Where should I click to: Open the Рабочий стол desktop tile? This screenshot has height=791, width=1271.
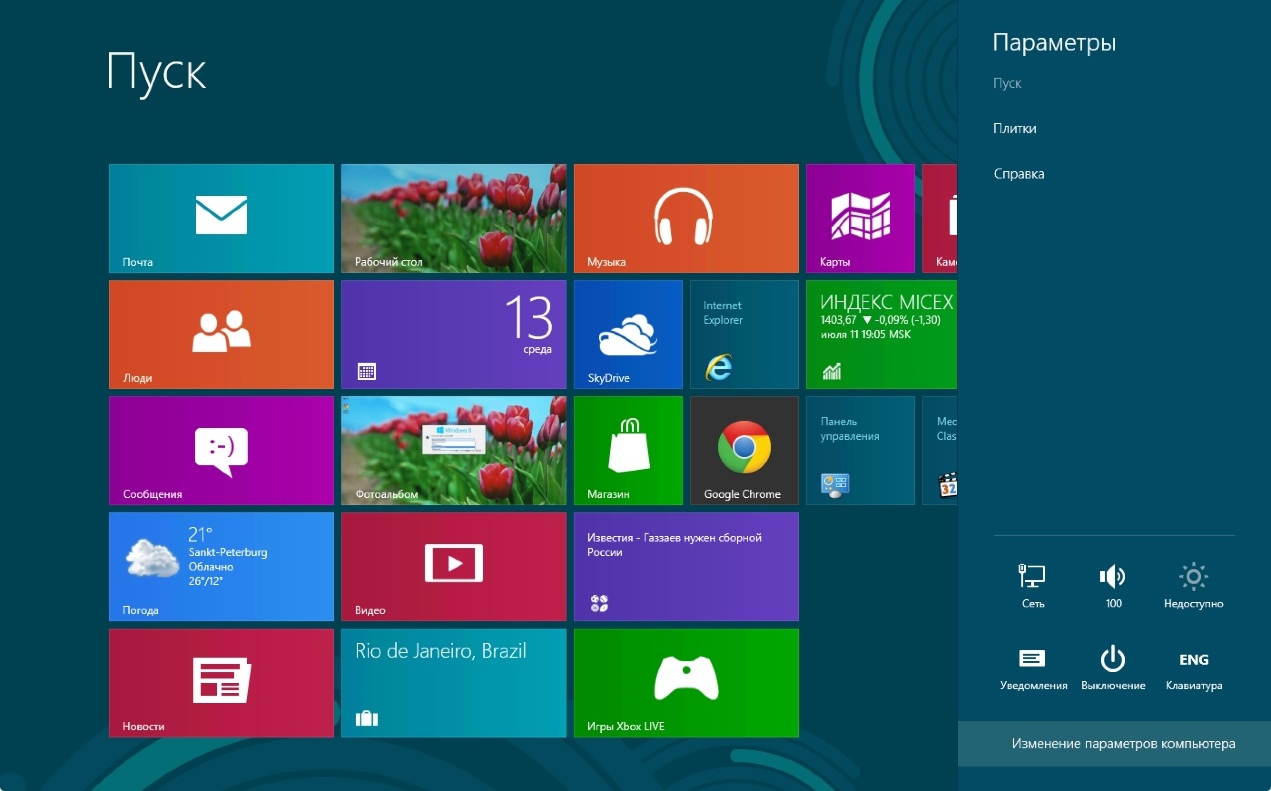(453, 218)
